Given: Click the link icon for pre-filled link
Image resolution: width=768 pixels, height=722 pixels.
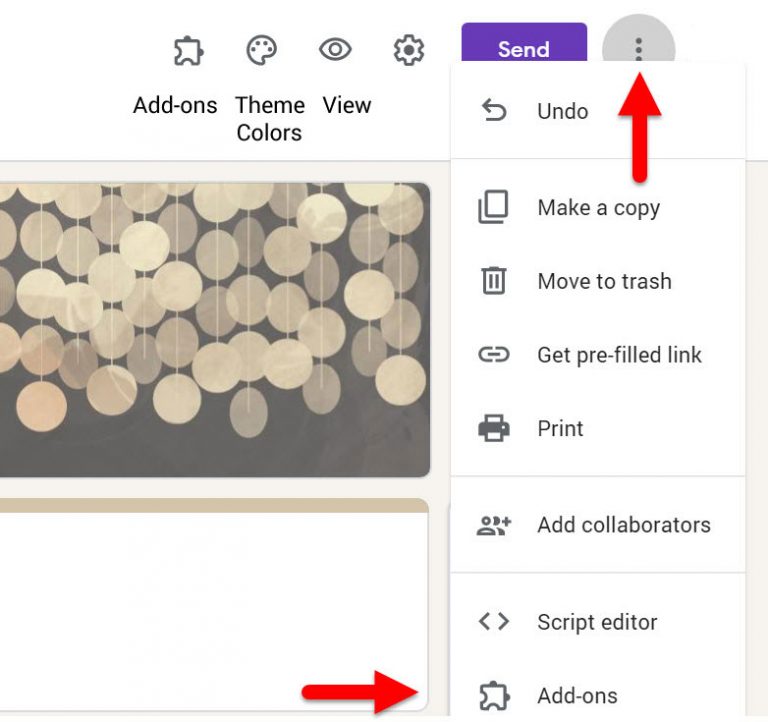Looking at the screenshot, I should (x=494, y=355).
